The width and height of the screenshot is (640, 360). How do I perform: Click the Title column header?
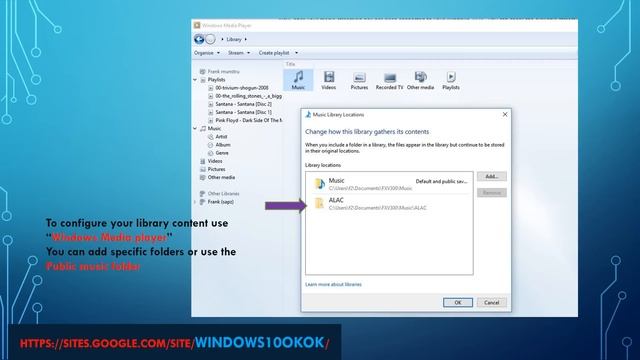pos(290,64)
